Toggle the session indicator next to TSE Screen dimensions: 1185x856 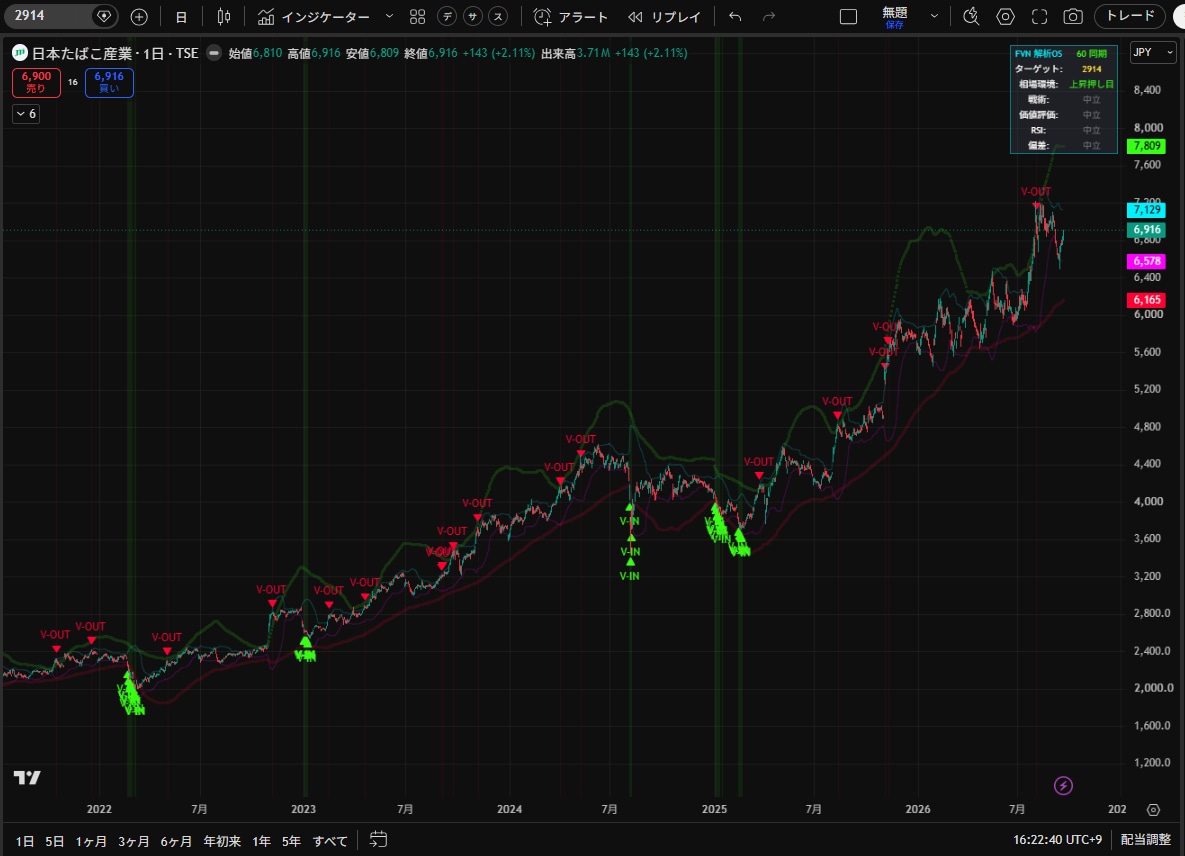tap(214, 53)
